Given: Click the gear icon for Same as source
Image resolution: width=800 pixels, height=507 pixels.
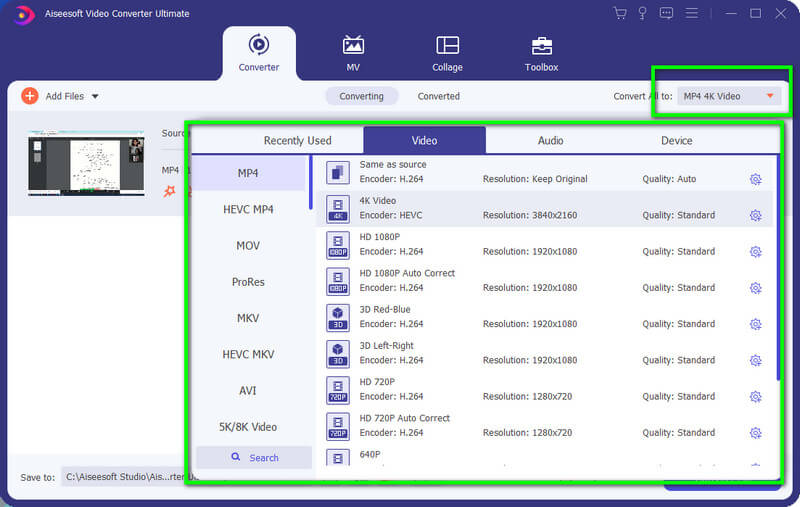Looking at the screenshot, I should (x=755, y=179).
